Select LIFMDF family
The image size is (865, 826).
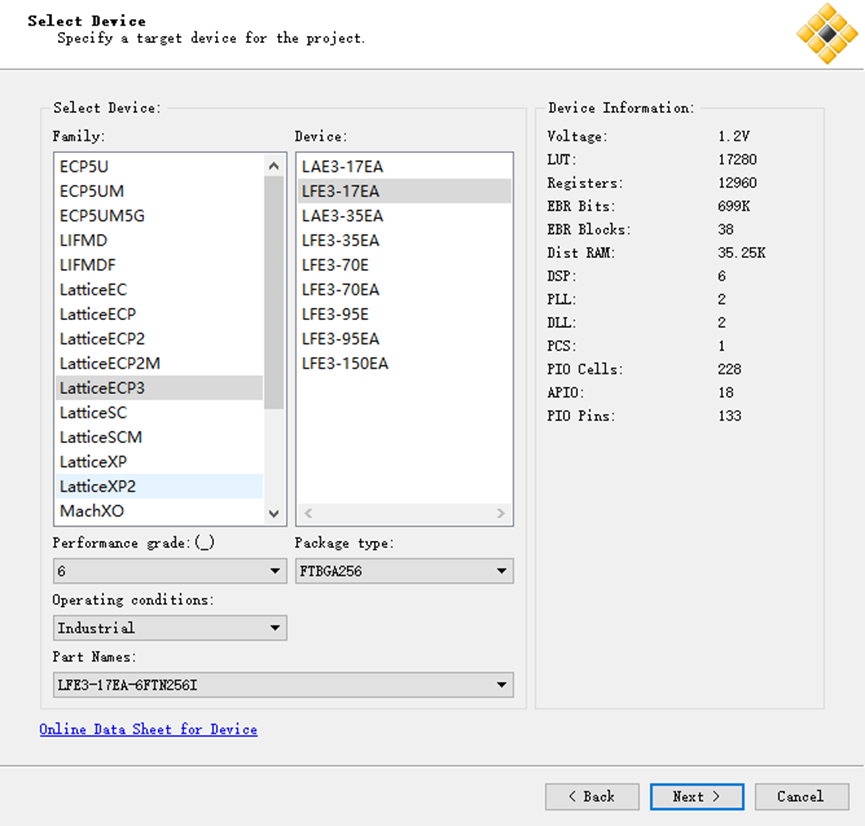[159, 265]
